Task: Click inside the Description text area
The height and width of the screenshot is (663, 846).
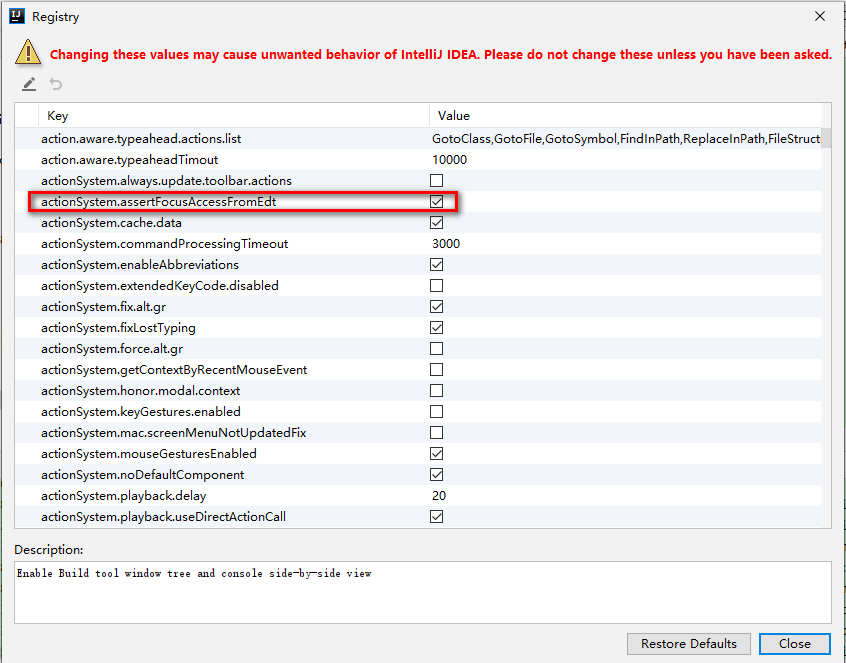Action: tap(422, 592)
